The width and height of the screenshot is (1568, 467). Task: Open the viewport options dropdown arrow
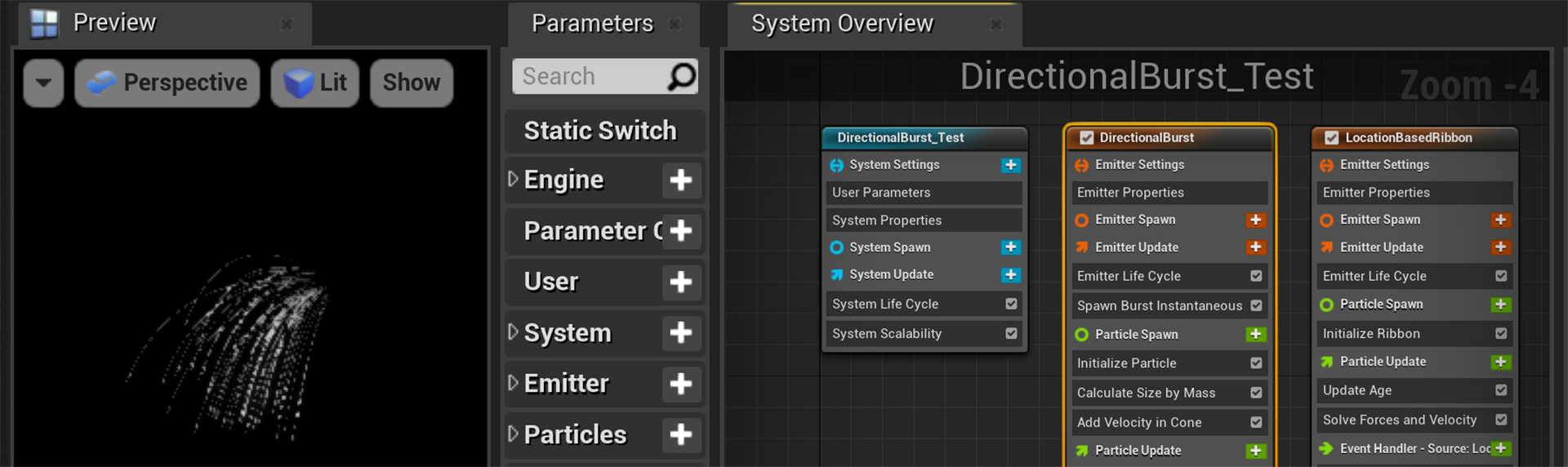coord(43,82)
